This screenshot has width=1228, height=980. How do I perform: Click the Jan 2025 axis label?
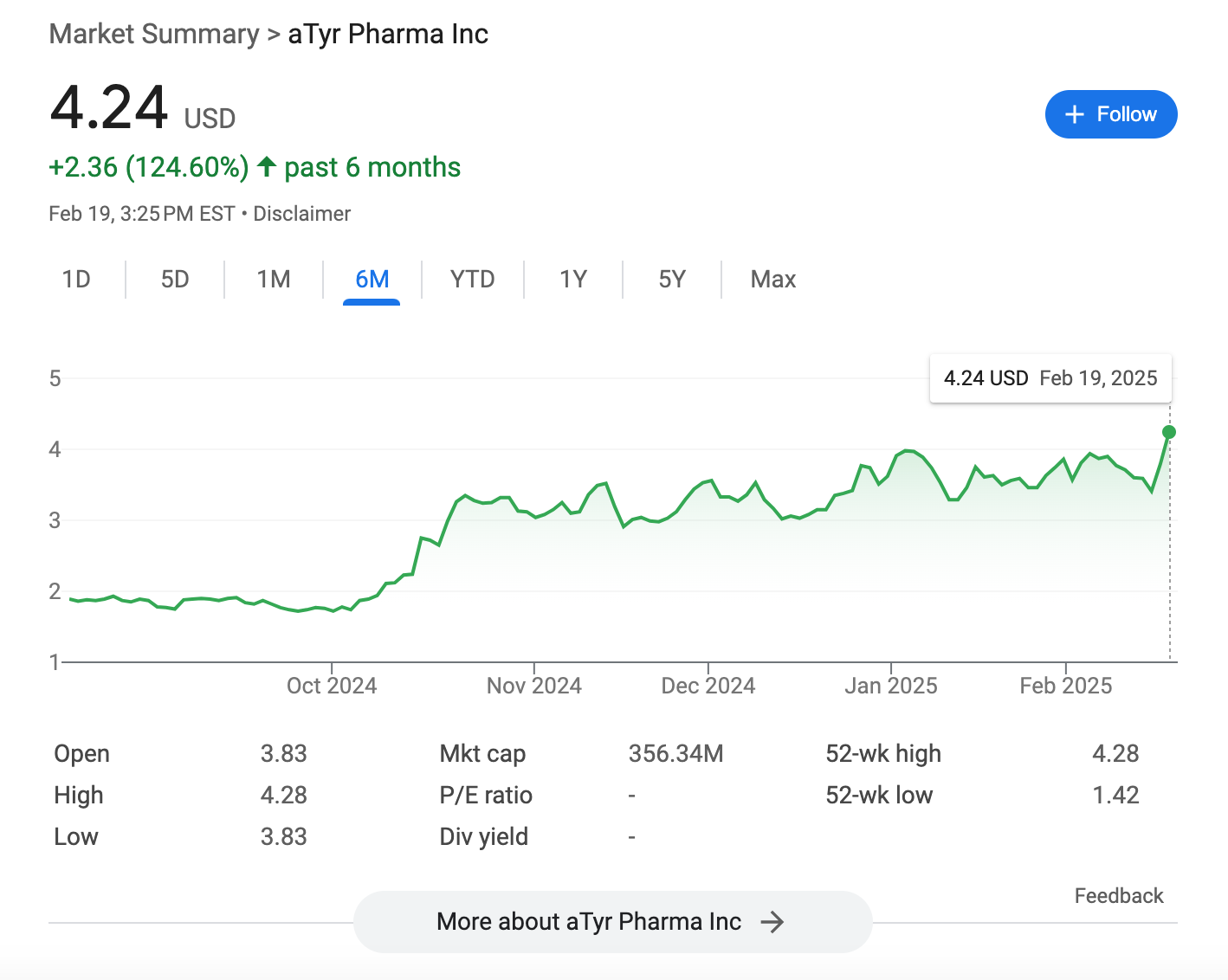click(890, 686)
